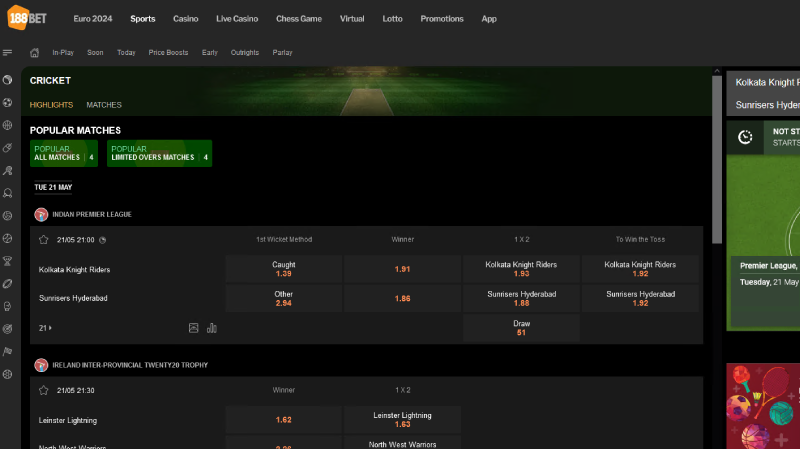Open the scoreboard image icon for Kolkata match
Screen dimensions: 800x449
pos(193,328)
